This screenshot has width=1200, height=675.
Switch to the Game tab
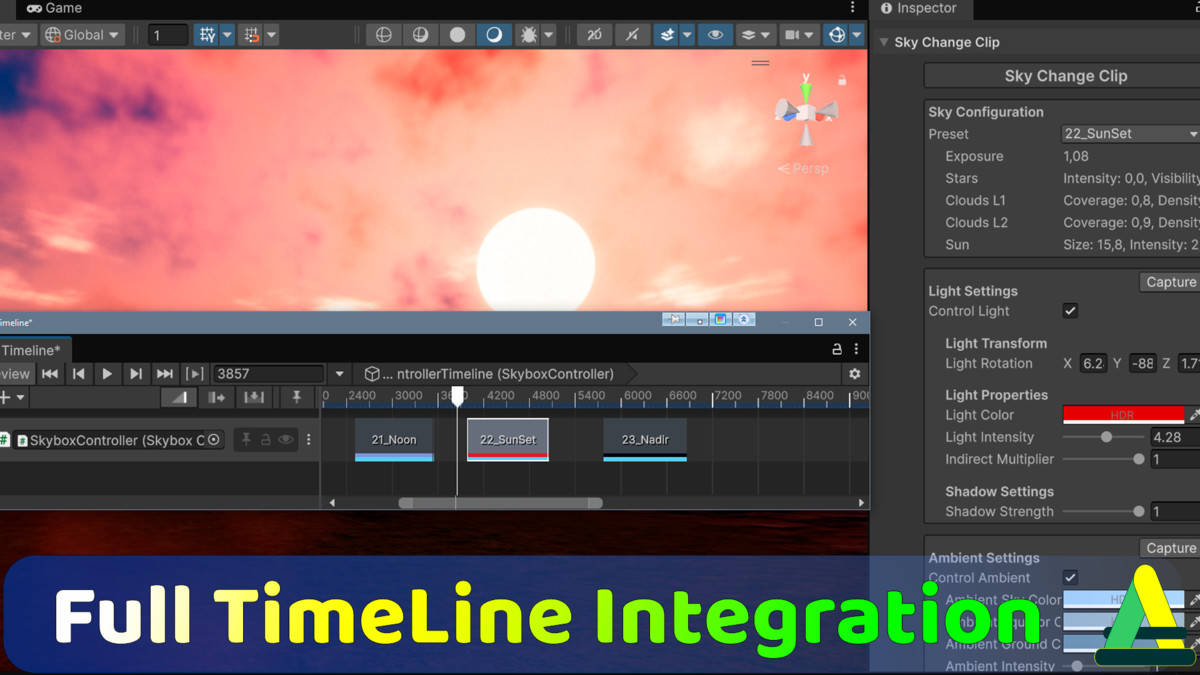pos(54,8)
